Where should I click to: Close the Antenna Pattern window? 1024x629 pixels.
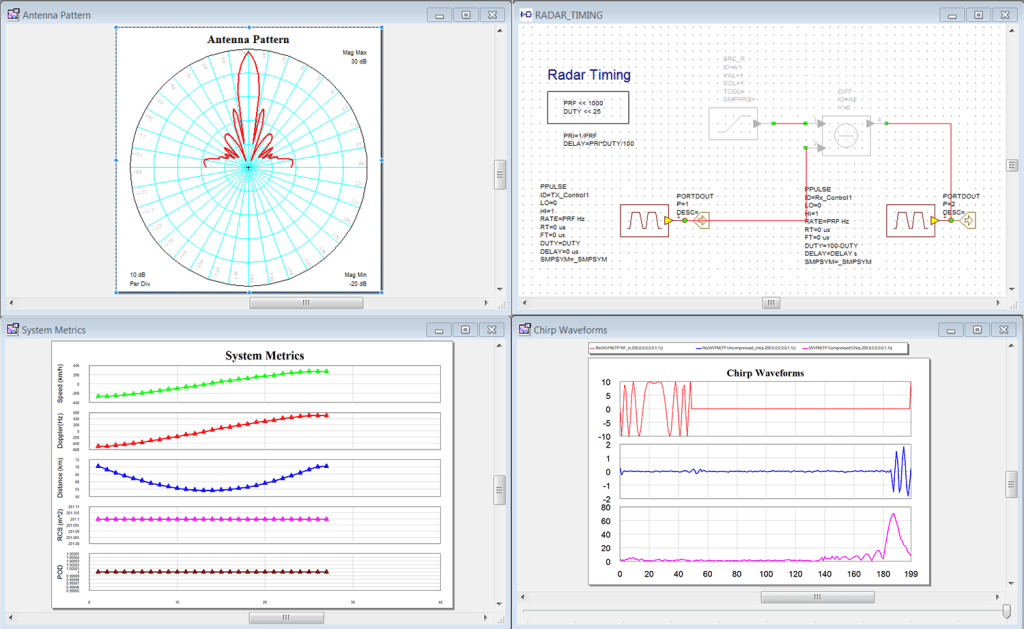(492, 15)
